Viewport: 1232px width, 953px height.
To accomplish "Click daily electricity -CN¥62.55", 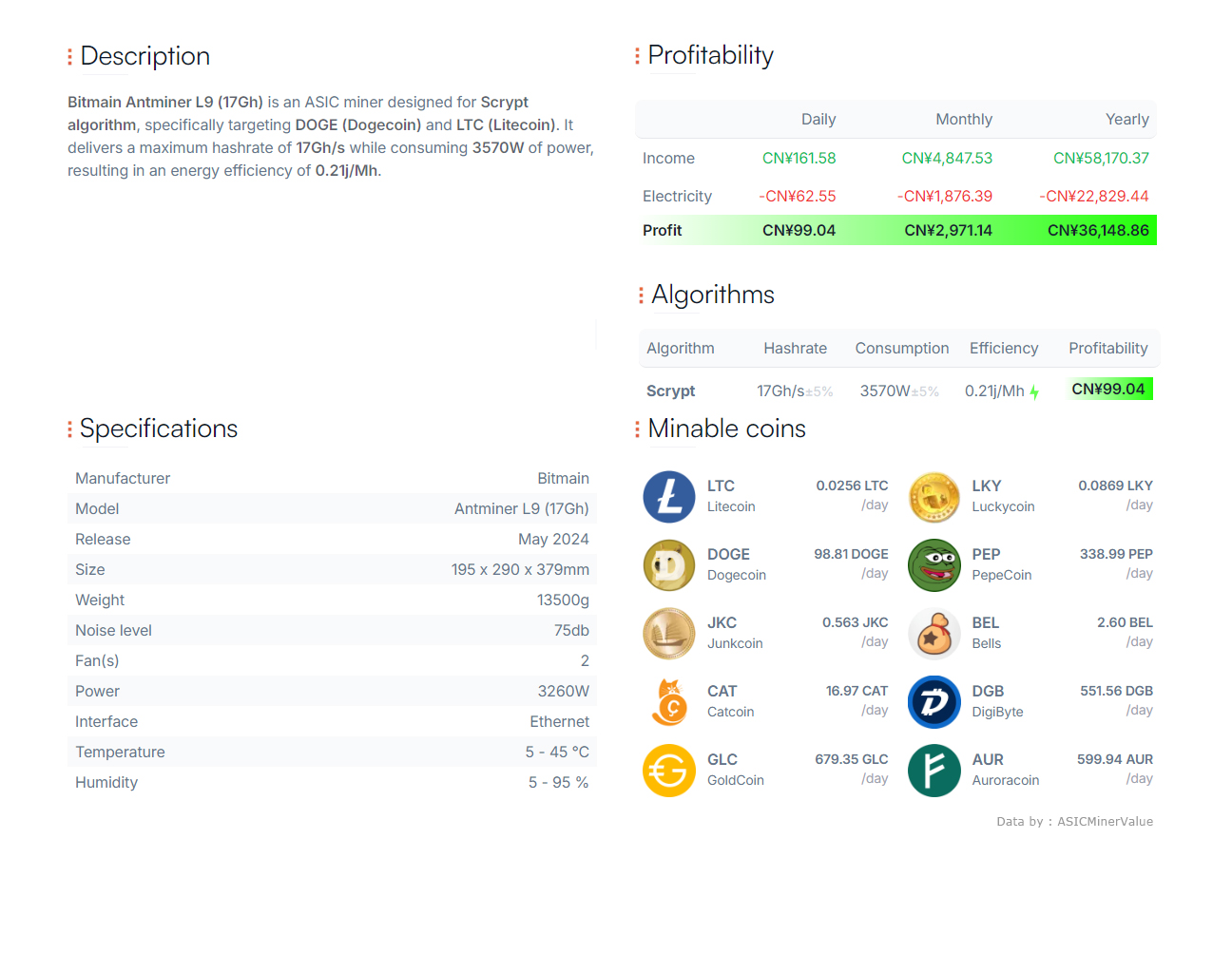I will 797,196.
